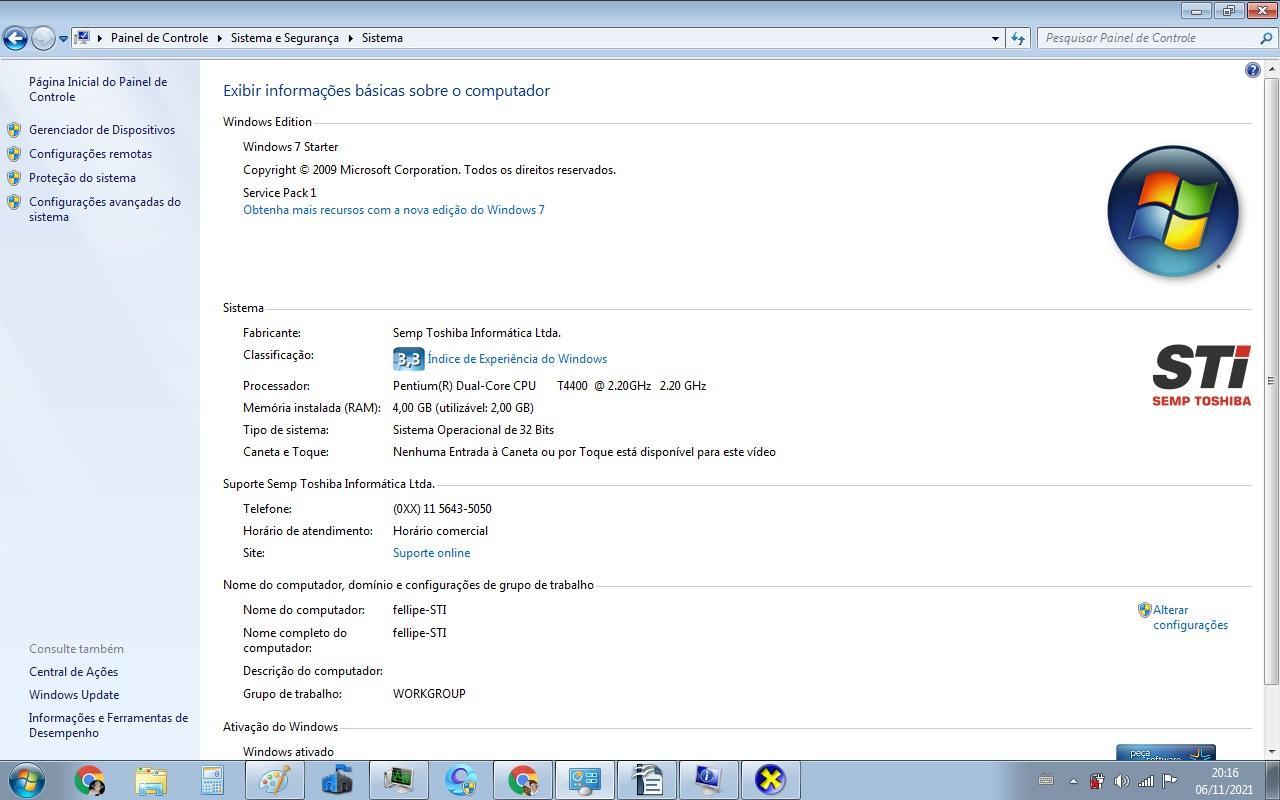Switch to Paint in taskbar
The width and height of the screenshot is (1280, 800).
[x=274, y=780]
